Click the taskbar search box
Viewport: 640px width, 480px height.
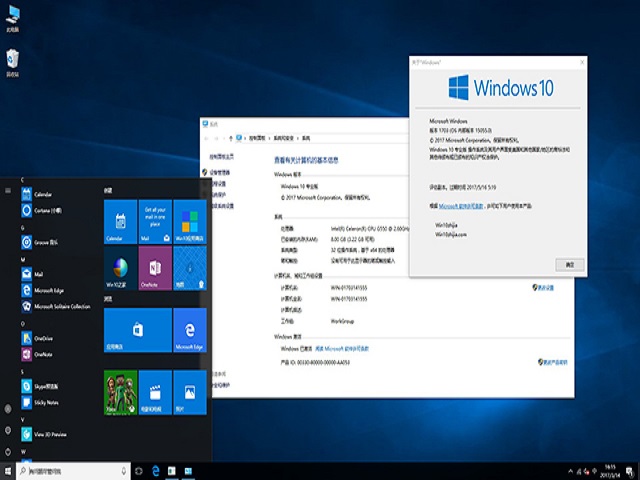point(70,470)
